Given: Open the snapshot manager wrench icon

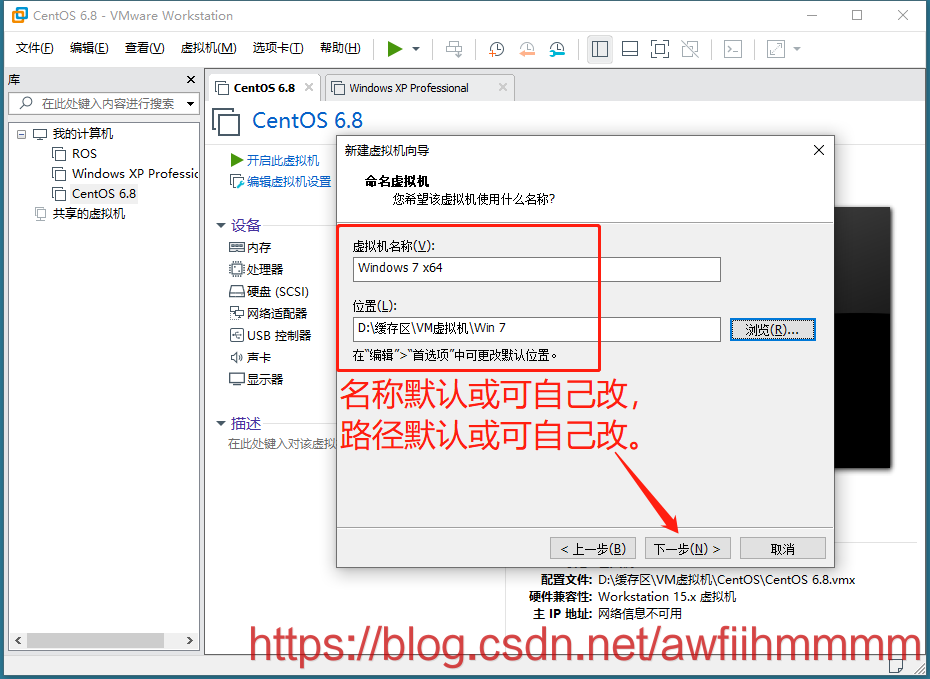Looking at the screenshot, I should pyautogui.click(x=557, y=49).
